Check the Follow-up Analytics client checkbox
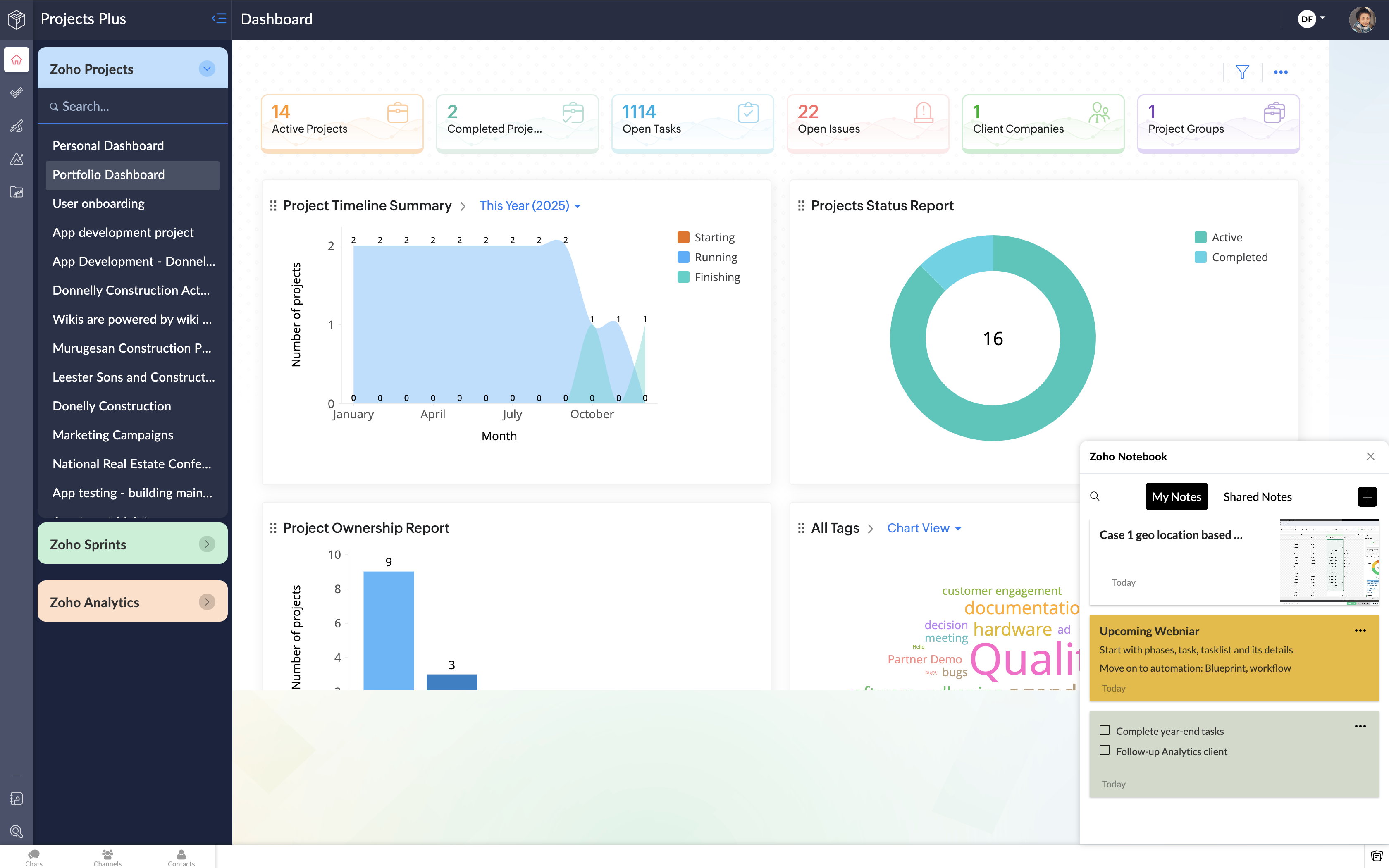 point(1104,750)
